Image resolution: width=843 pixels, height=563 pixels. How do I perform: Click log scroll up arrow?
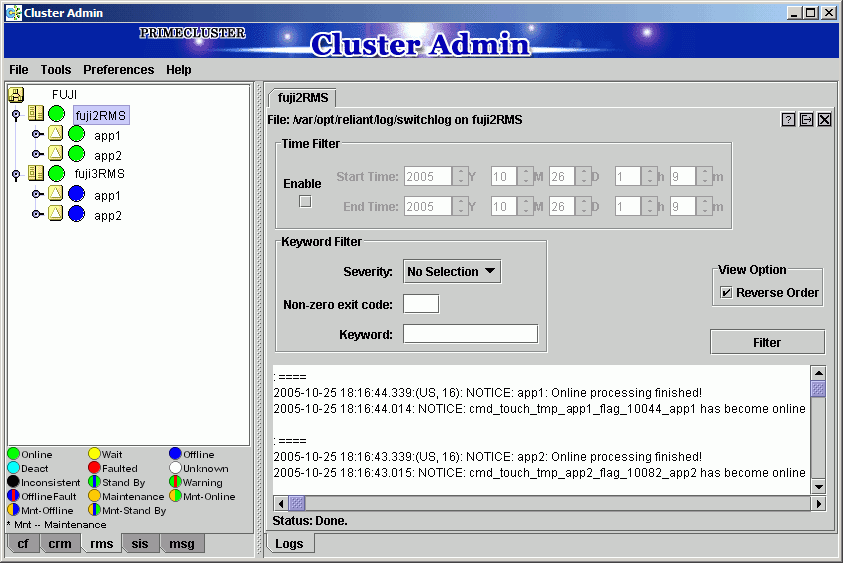click(x=818, y=373)
